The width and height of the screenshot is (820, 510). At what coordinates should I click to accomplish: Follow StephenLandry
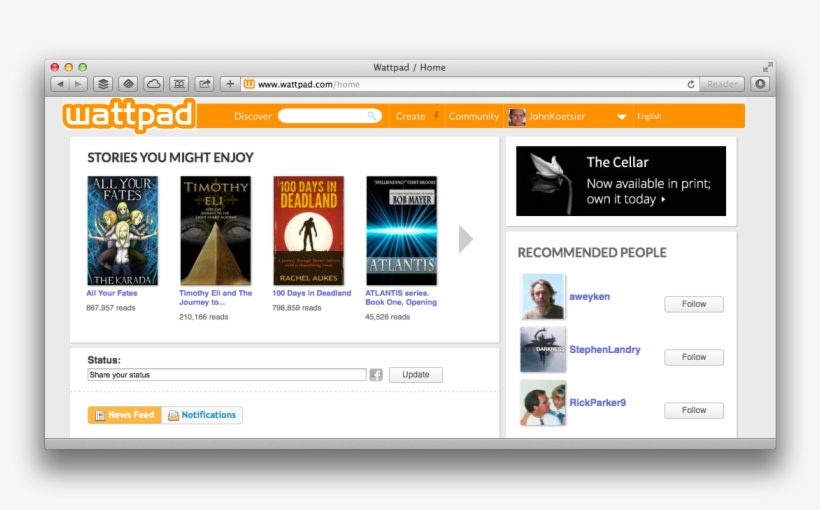pyautogui.click(x=694, y=357)
